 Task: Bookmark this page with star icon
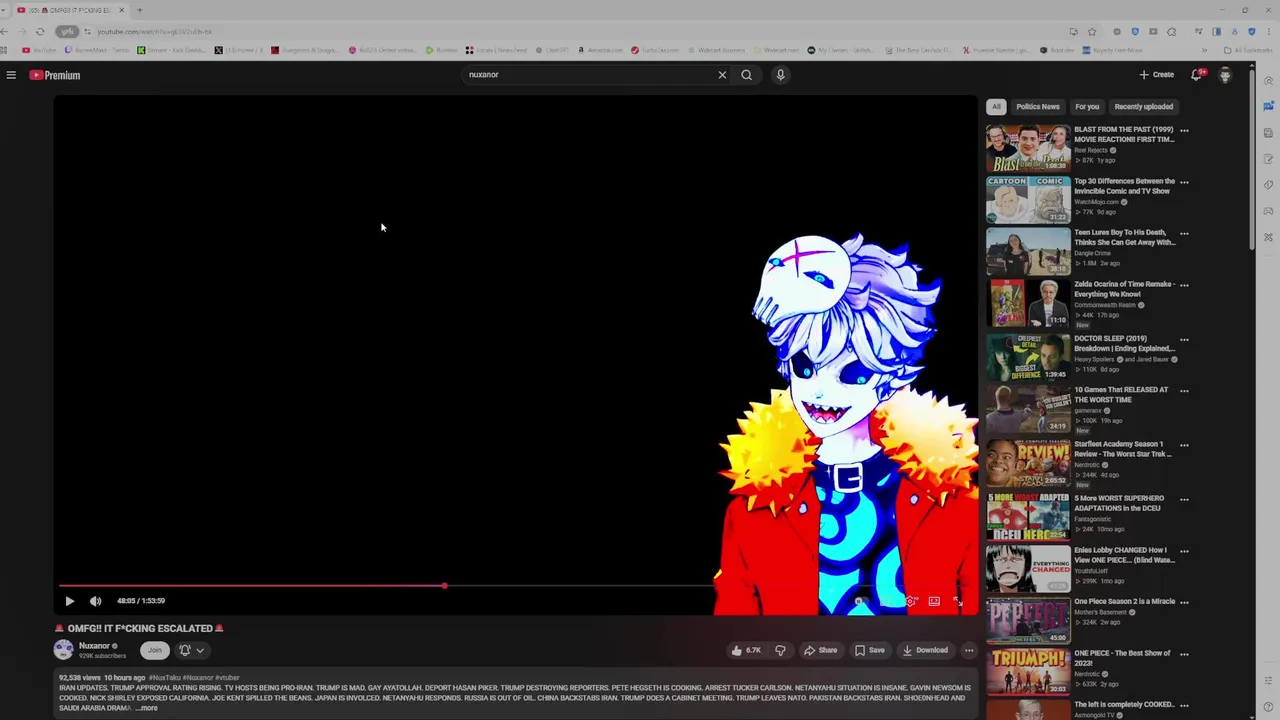tap(1092, 32)
